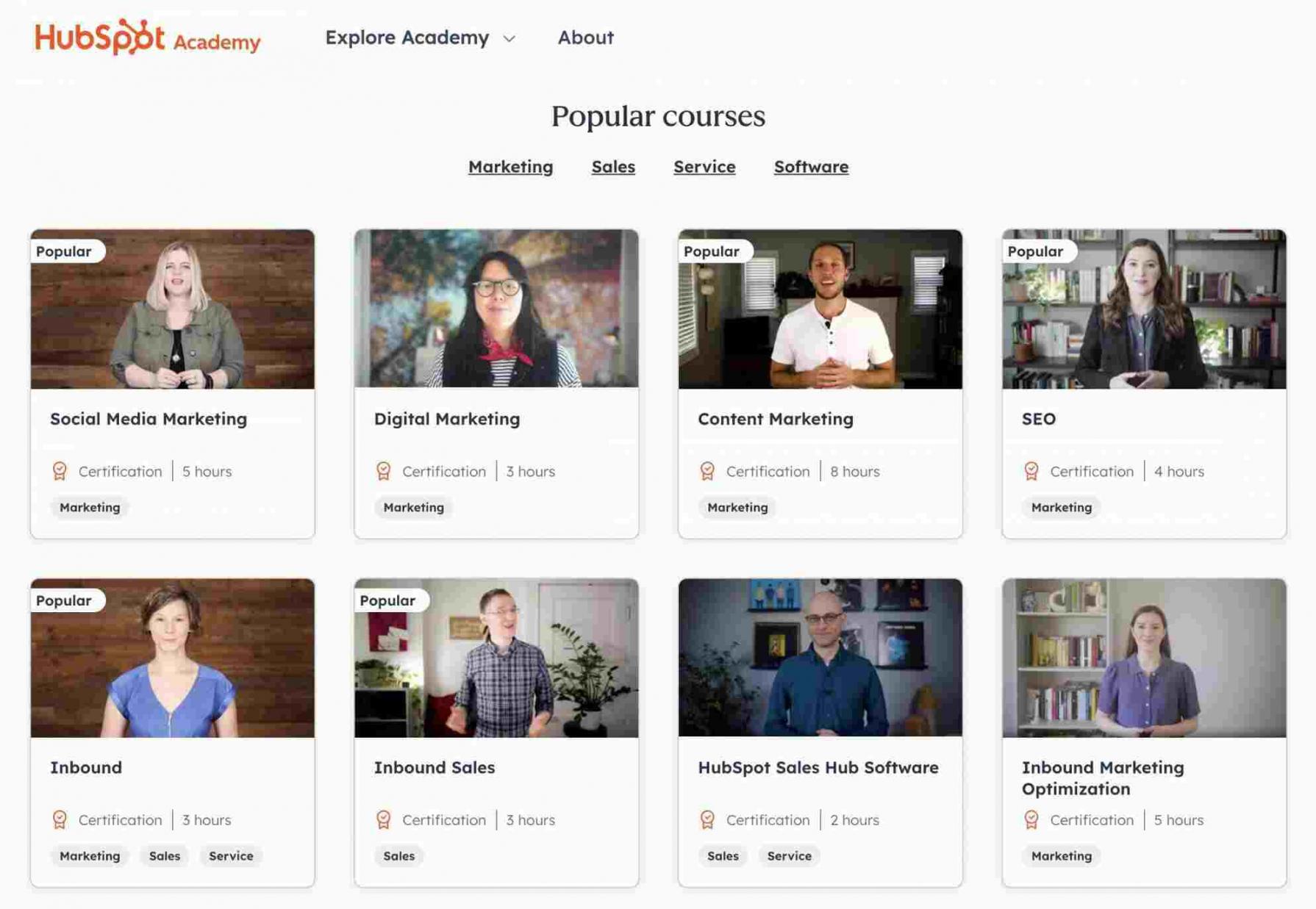Select Sales tag on Sales Hub Software card
Viewport: 1316px width, 909px height.
pyautogui.click(x=723, y=855)
